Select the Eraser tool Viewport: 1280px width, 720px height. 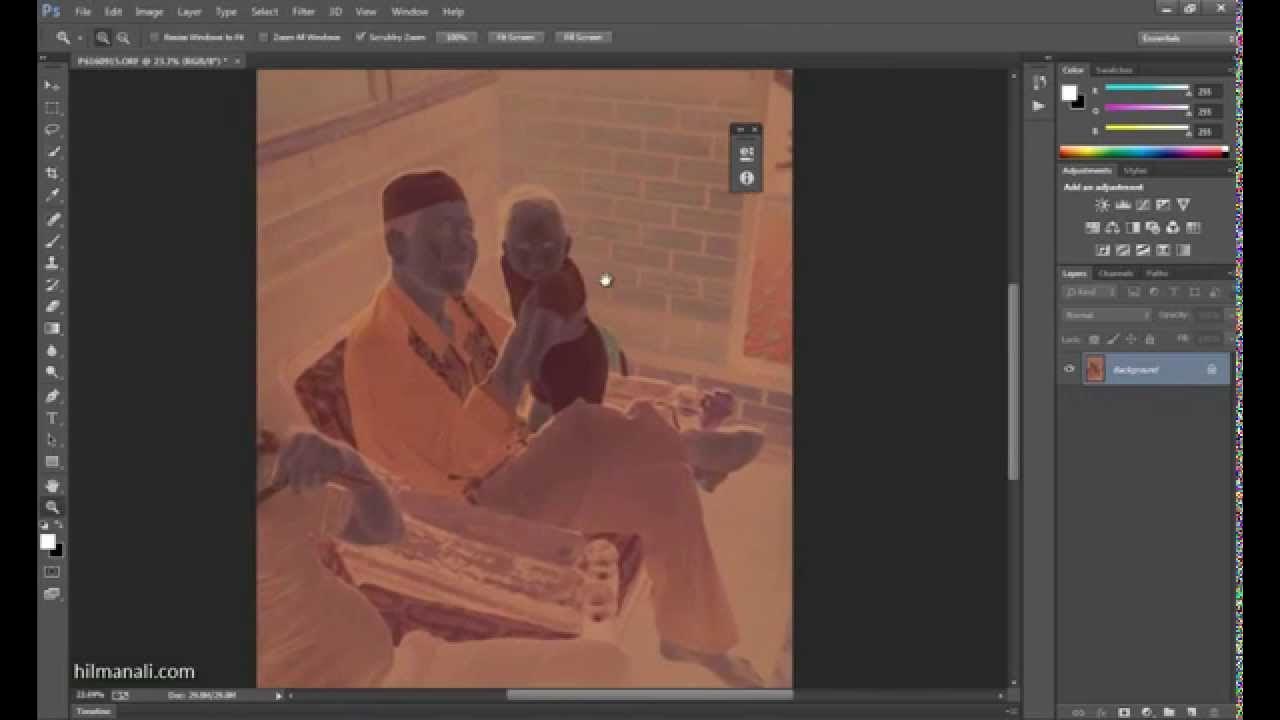tap(52, 307)
